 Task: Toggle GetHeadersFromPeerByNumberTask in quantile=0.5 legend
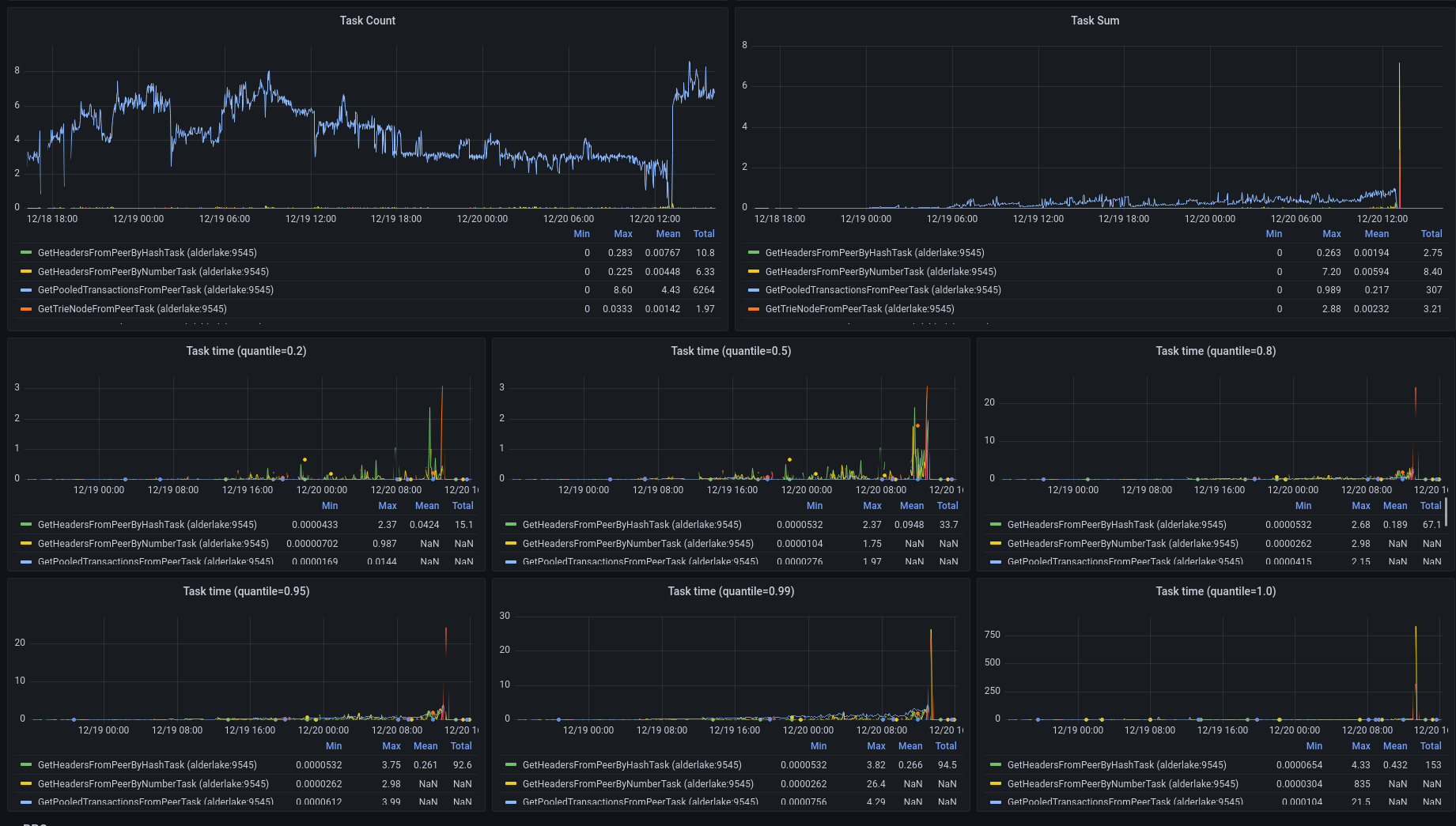point(638,544)
